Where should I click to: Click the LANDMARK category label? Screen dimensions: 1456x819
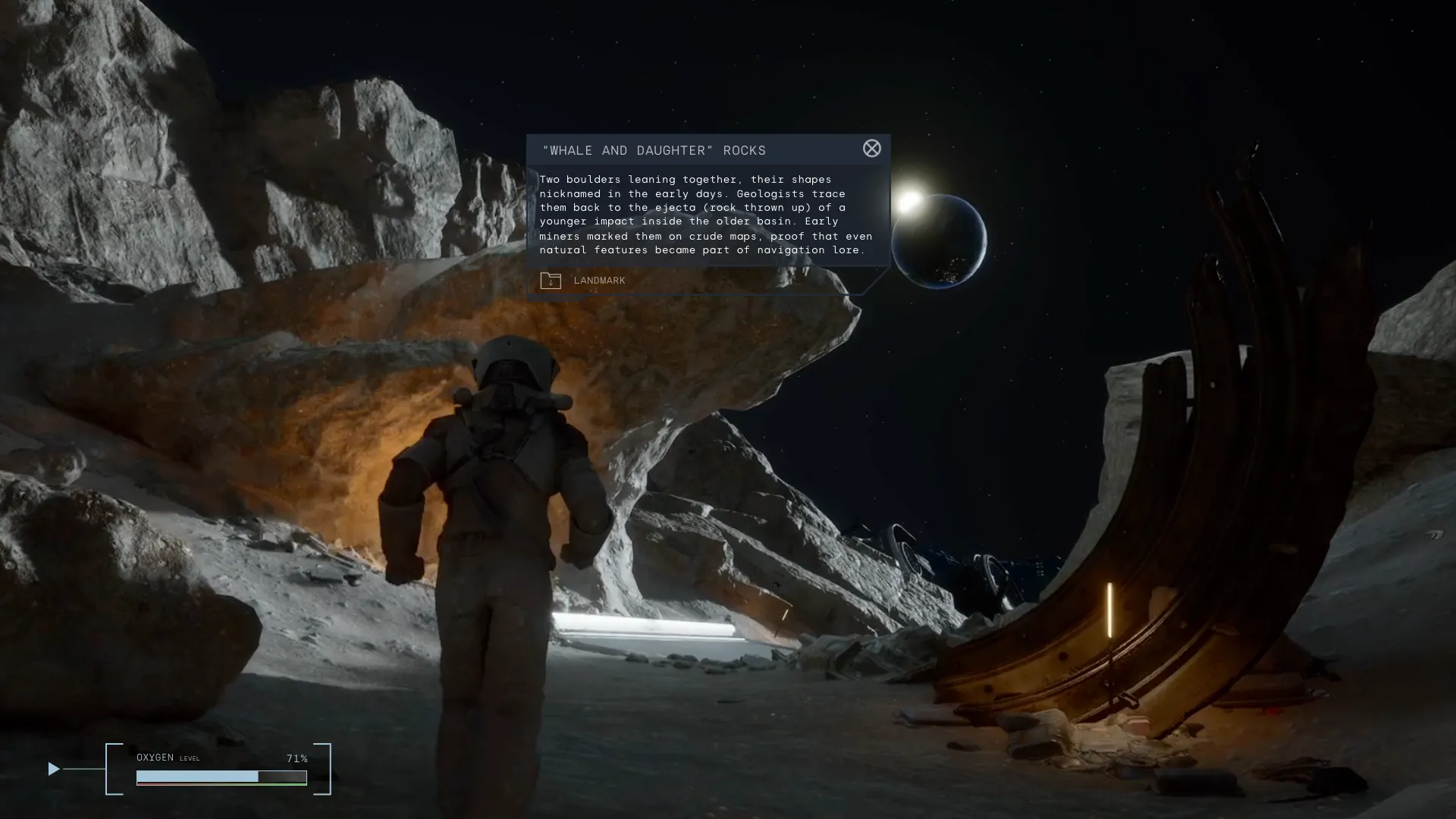pos(599,281)
